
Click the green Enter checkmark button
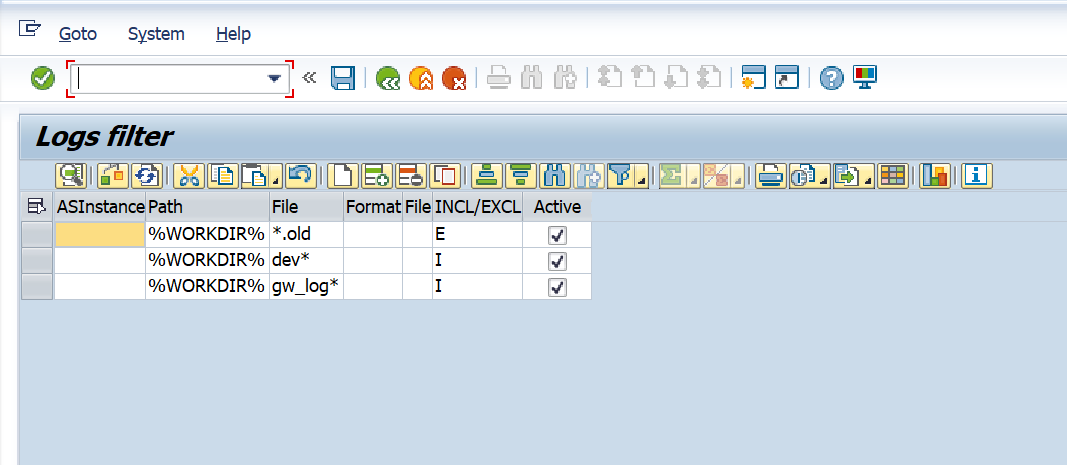pos(43,78)
